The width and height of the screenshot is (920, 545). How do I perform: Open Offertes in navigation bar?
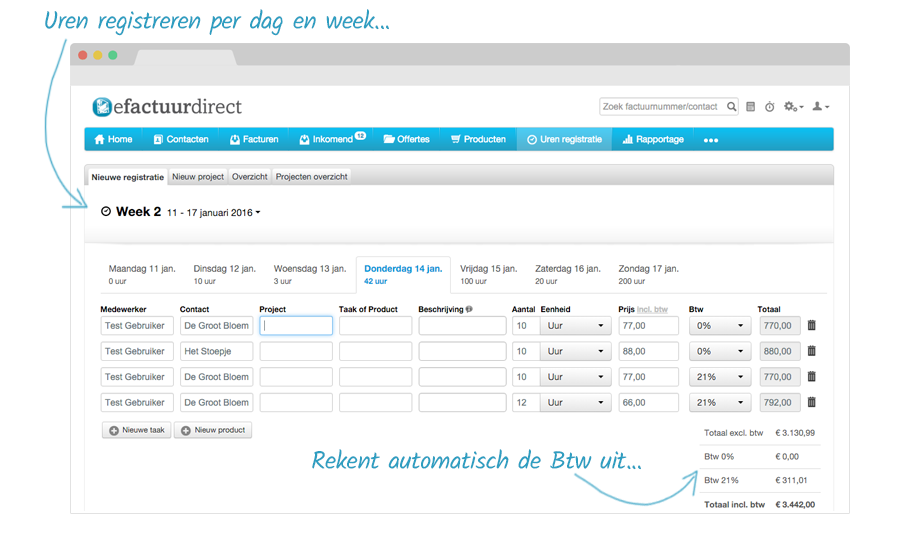(x=406, y=140)
